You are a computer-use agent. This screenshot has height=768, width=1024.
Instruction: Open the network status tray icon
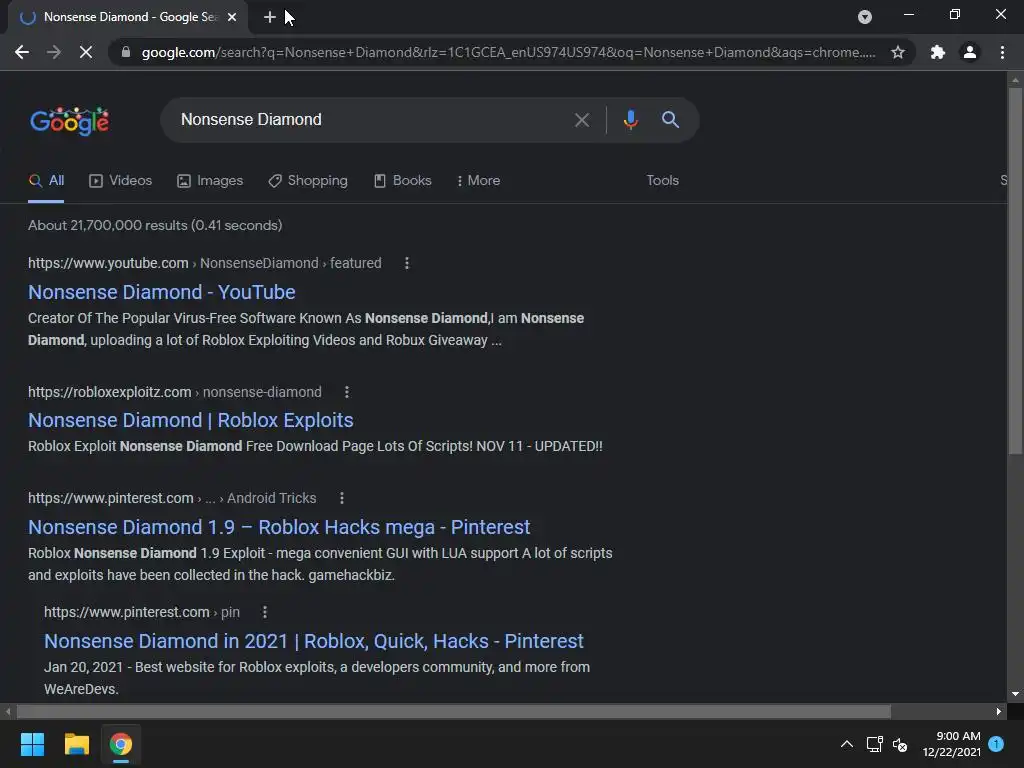point(874,744)
